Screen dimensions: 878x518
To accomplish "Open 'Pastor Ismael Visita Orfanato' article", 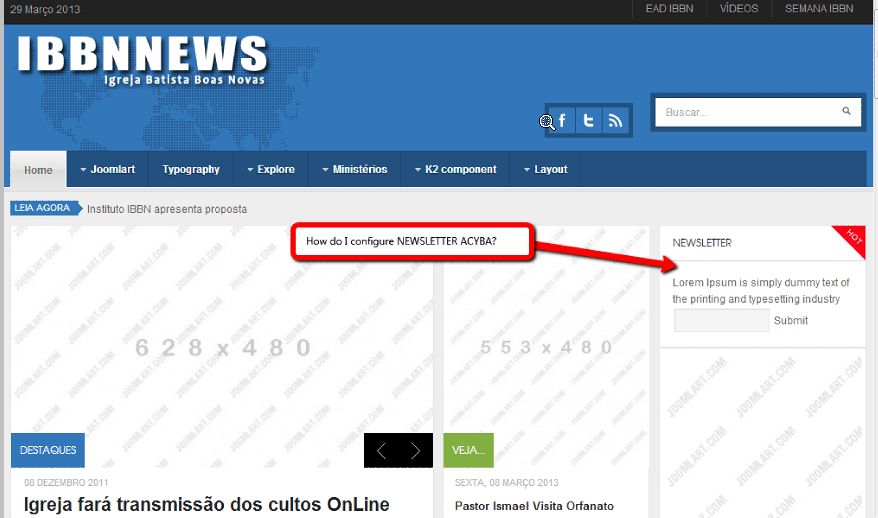I will 534,506.
